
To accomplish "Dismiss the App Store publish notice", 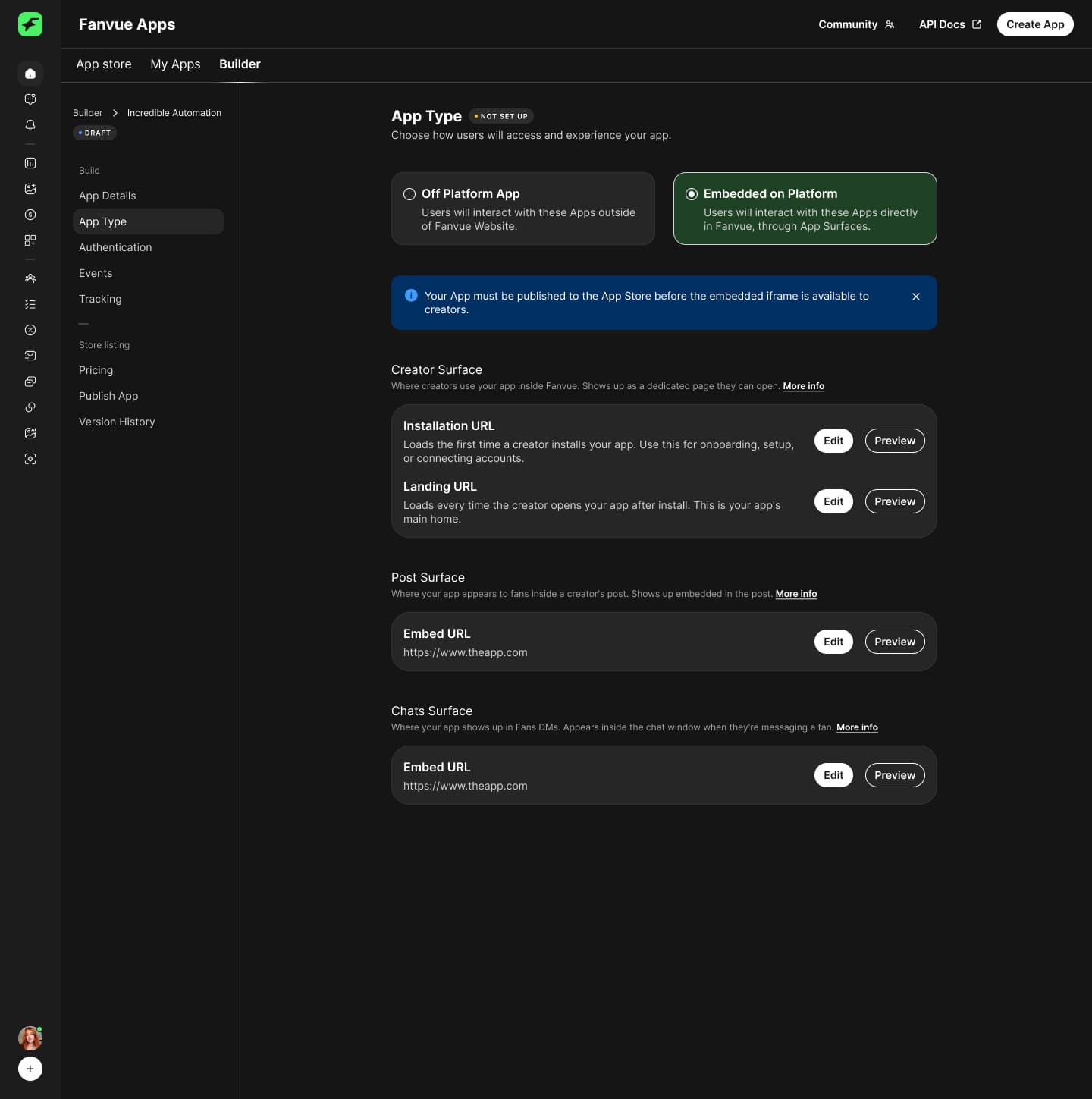I will coord(916,297).
